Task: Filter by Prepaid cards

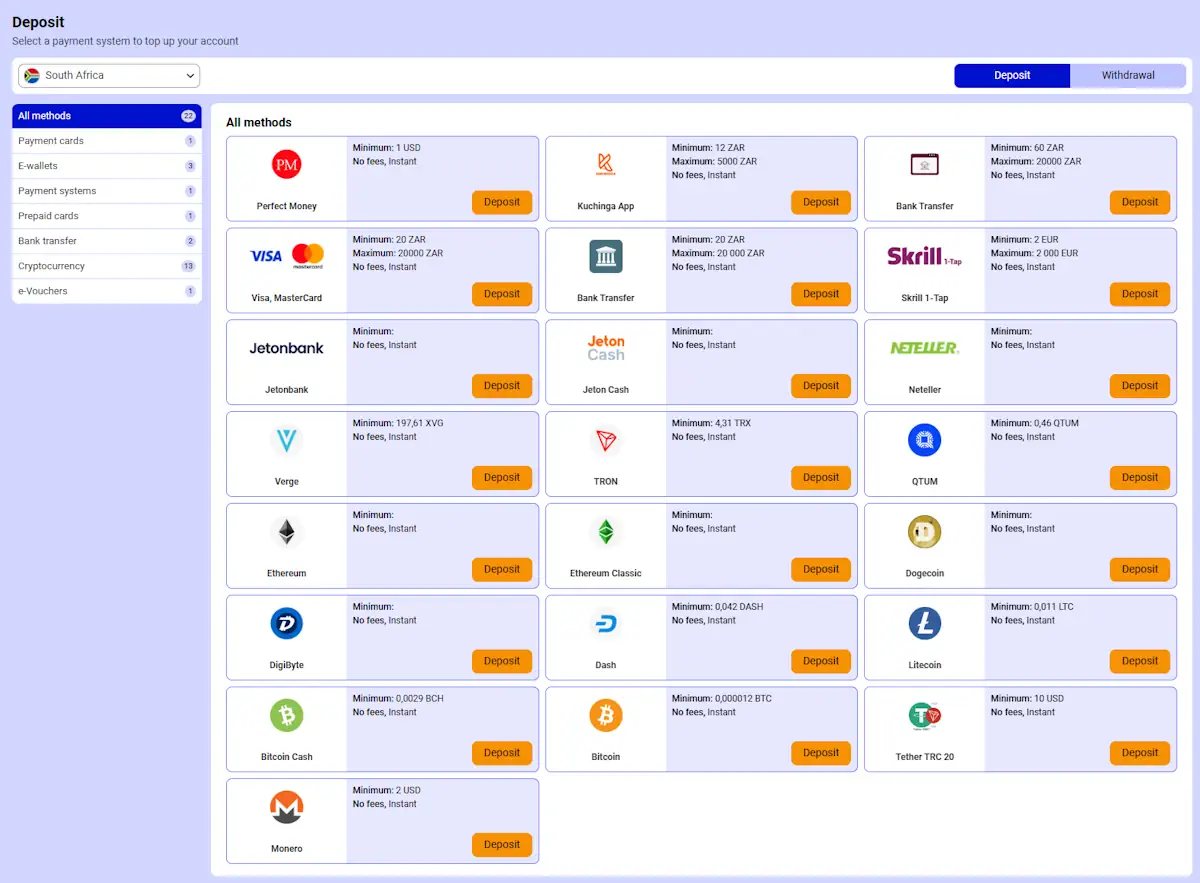Action: (107, 216)
